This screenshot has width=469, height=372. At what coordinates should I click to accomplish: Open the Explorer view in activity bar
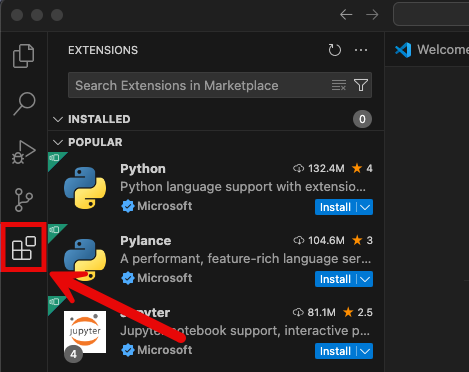23,56
